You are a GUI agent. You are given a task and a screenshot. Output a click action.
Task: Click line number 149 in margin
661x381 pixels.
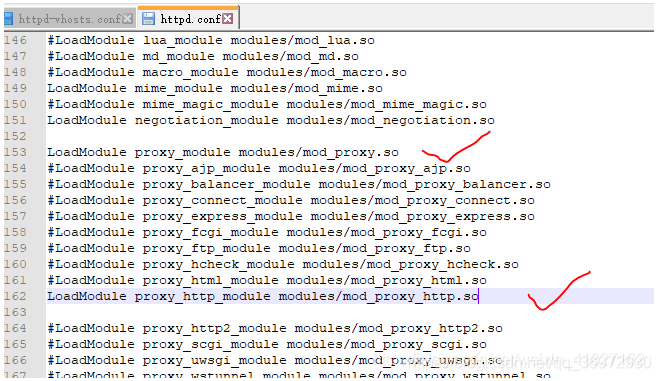click(x=16, y=89)
